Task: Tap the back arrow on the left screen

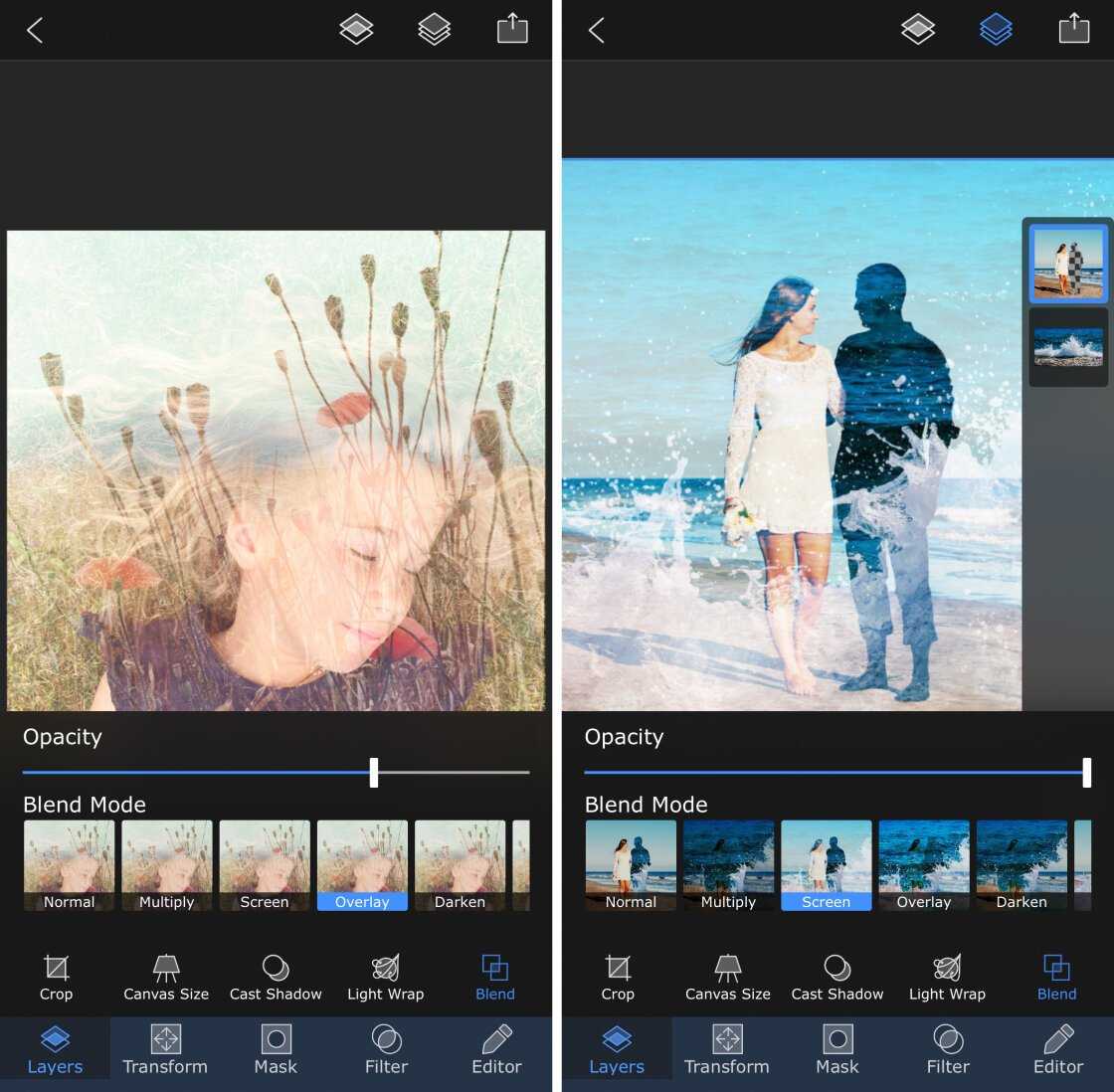Action: 35,30
